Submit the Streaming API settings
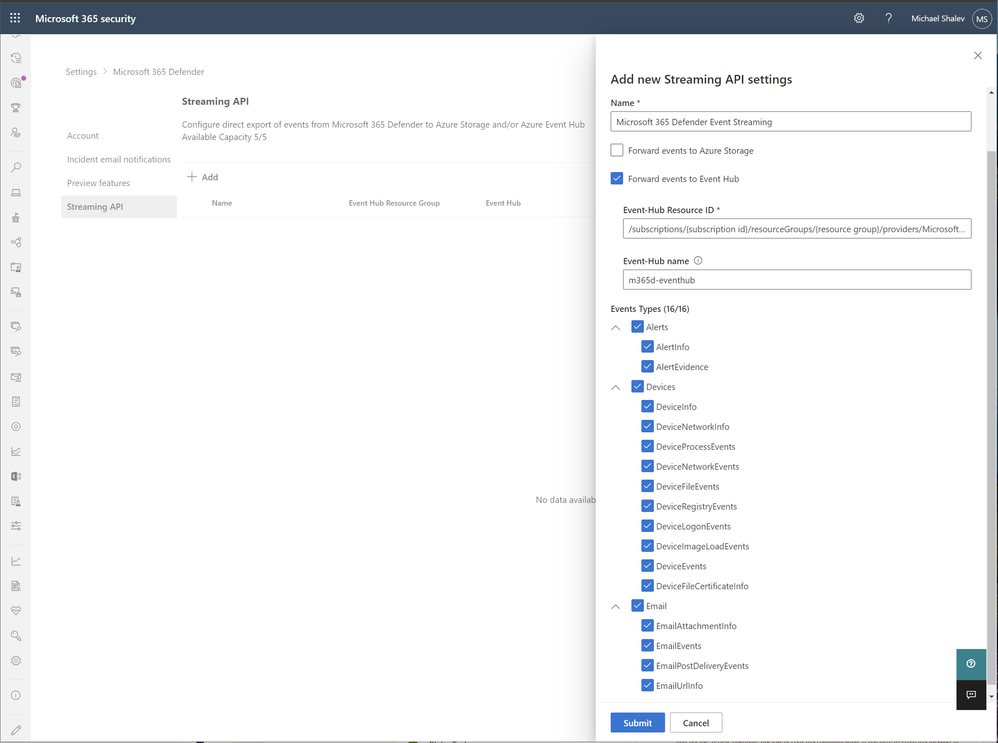998x743 pixels. coord(637,723)
